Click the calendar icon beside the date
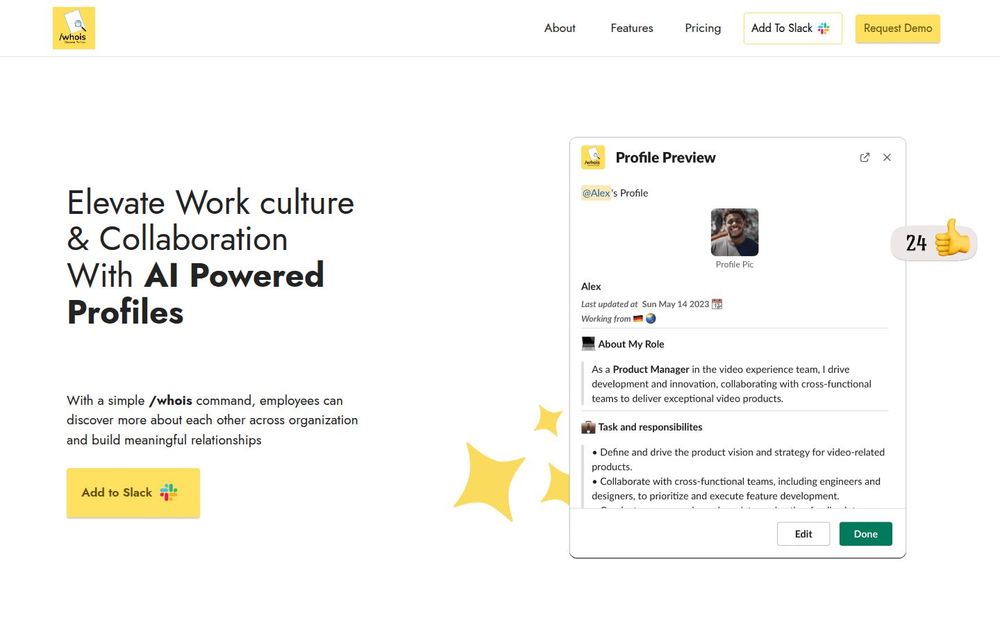The height and width of the screenshot is (625, 1000). pos(717,304)
